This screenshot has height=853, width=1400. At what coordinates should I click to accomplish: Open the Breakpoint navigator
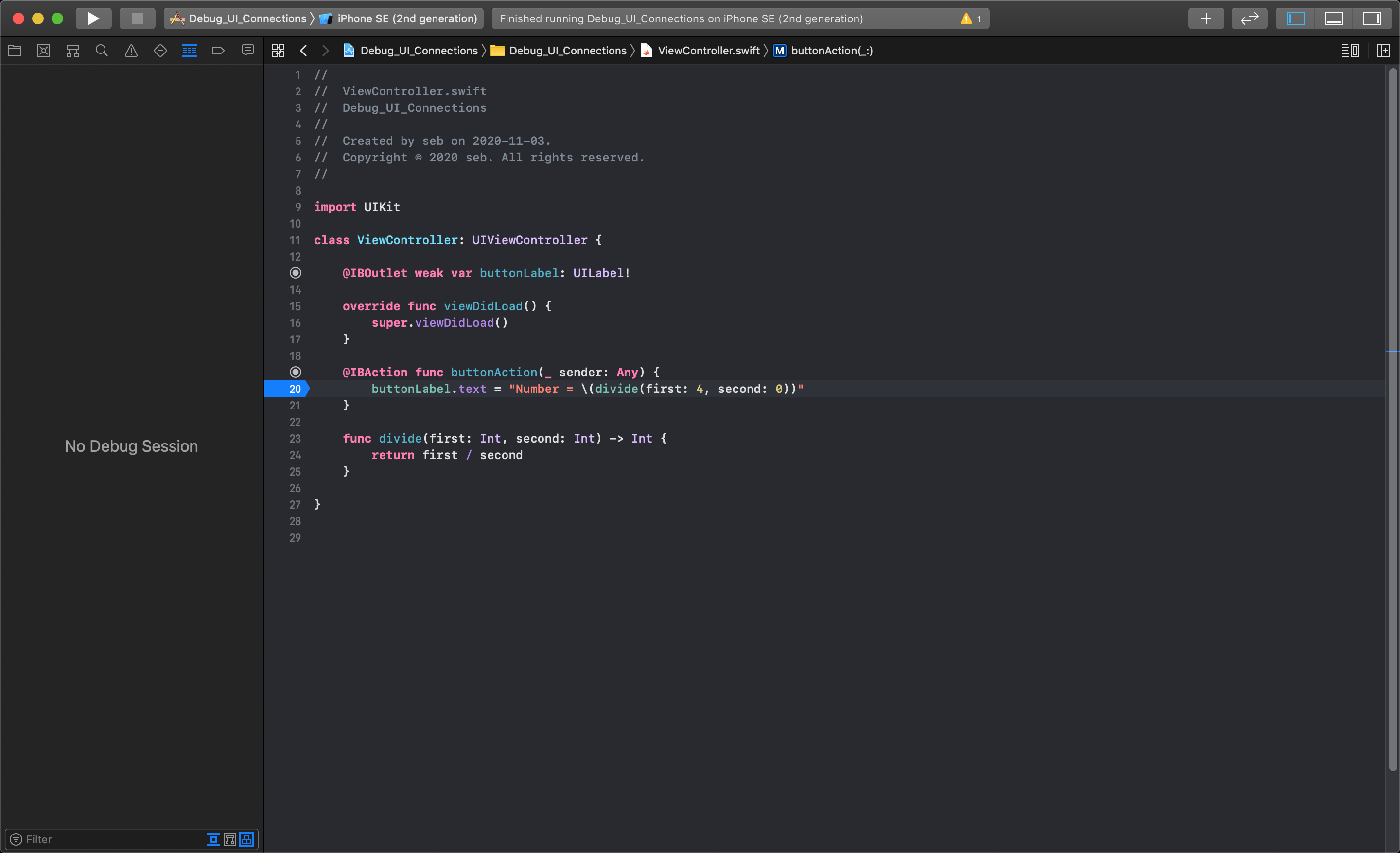[218, 51]
